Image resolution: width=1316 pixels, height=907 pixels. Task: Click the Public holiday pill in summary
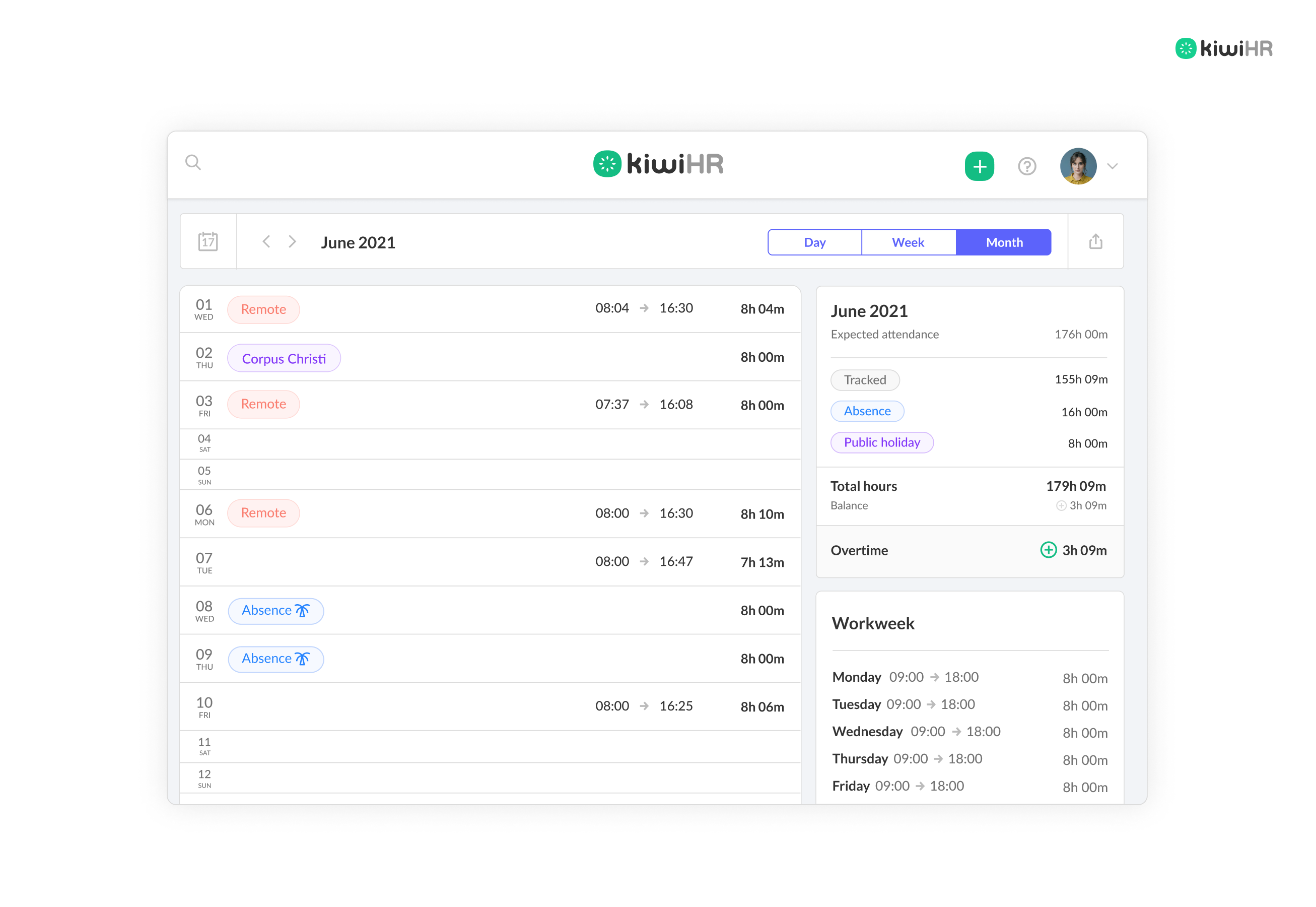click(881, 443)
